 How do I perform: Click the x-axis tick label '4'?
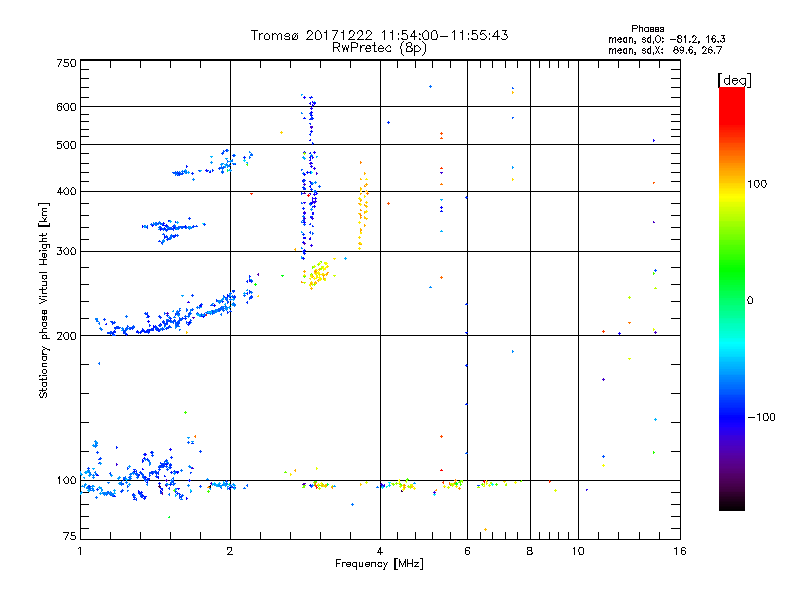tap(380, 551)
